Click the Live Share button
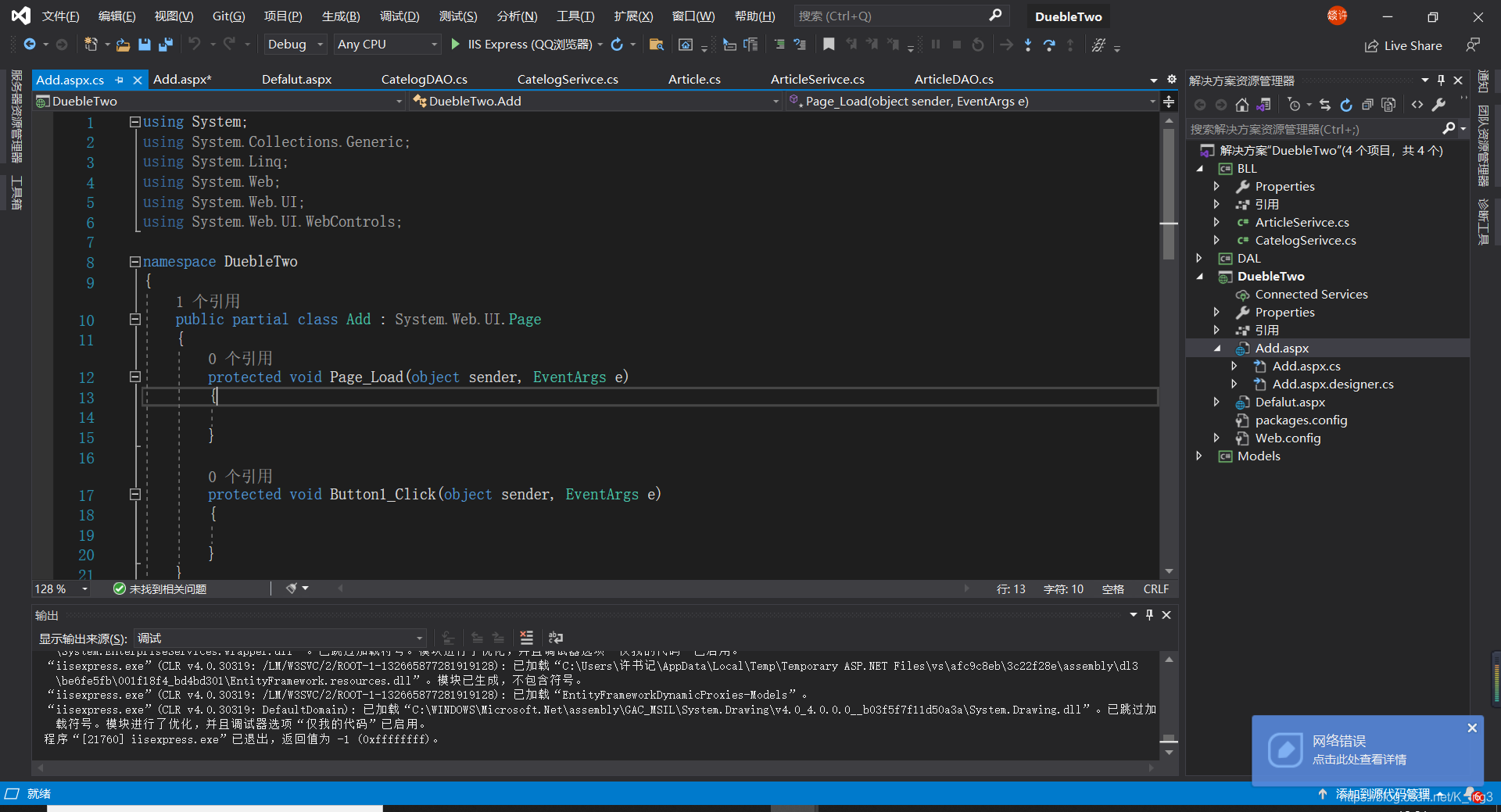The image size is (1501, 812). (1403, 45)
